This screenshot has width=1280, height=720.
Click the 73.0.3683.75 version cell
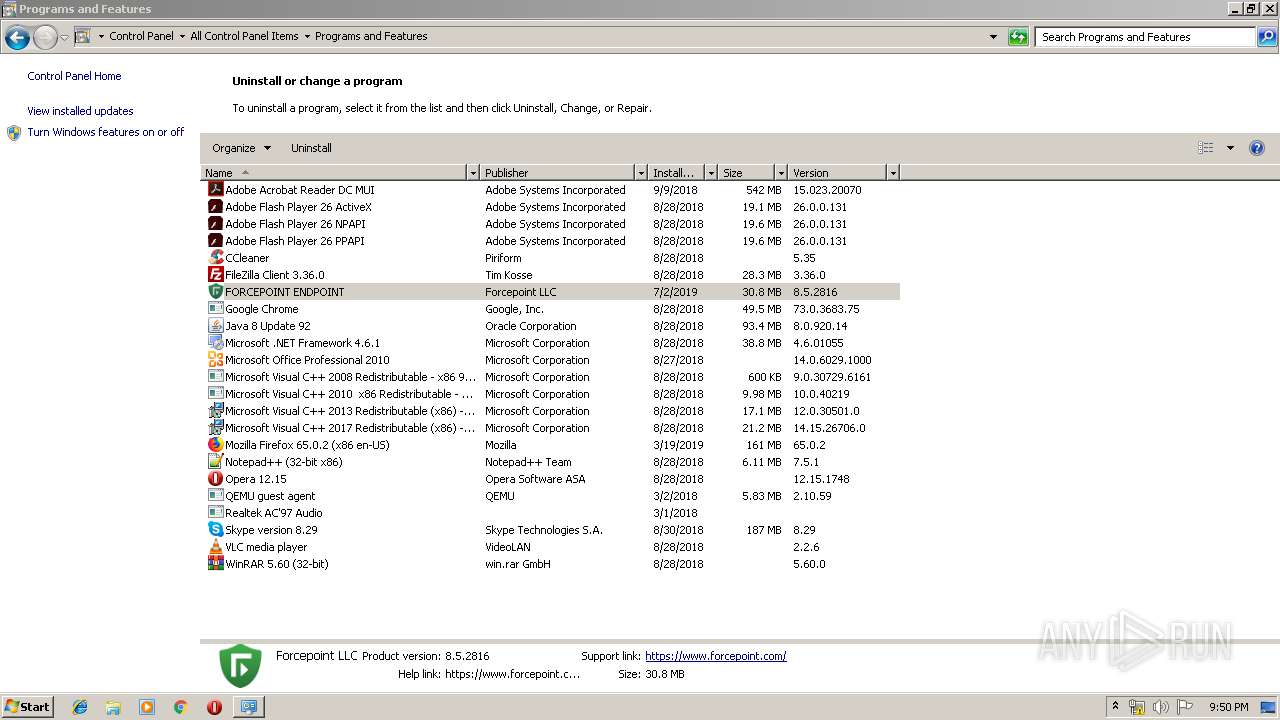click(x=826, y=309)
